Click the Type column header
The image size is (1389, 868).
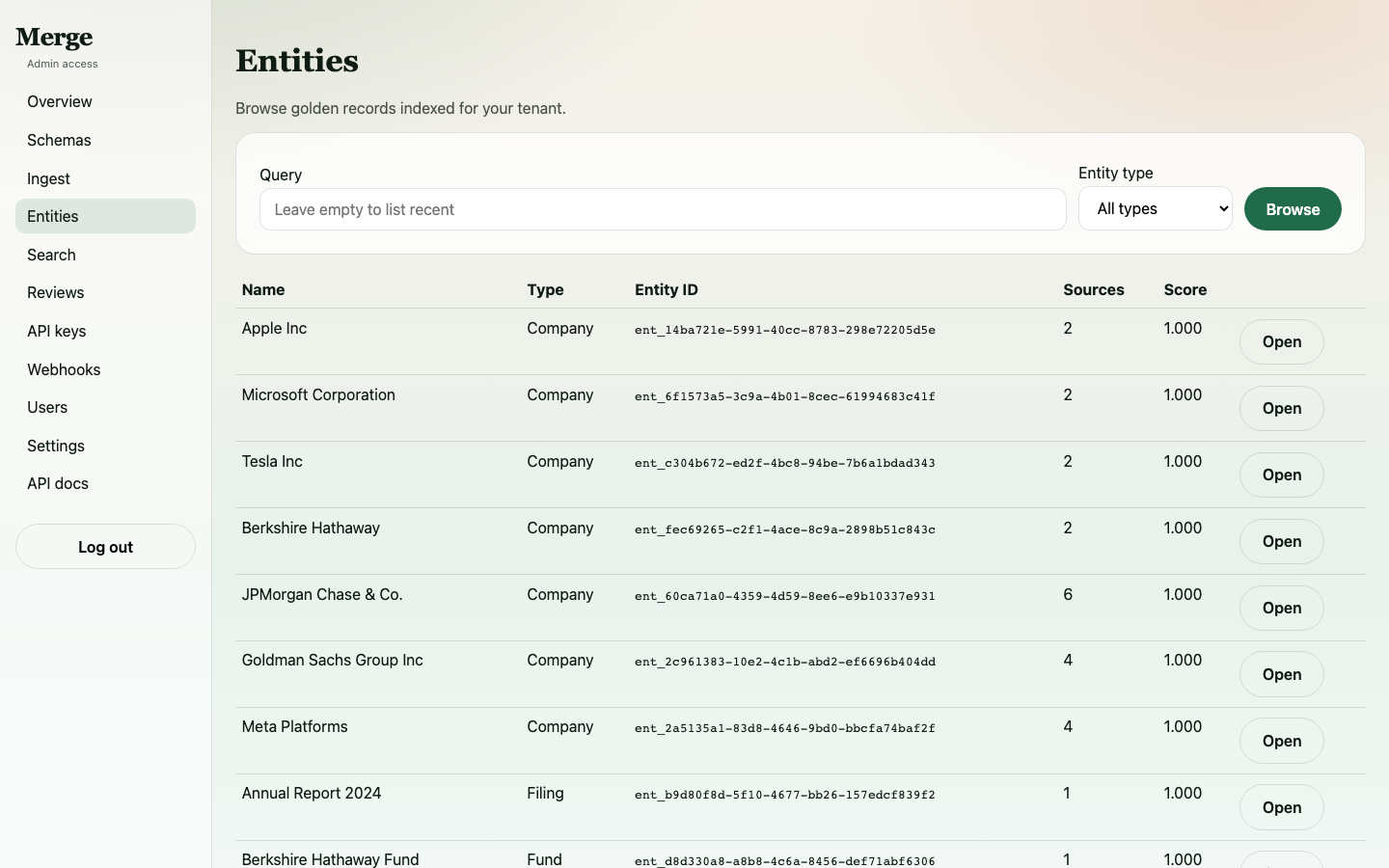(x=545, y=289)
